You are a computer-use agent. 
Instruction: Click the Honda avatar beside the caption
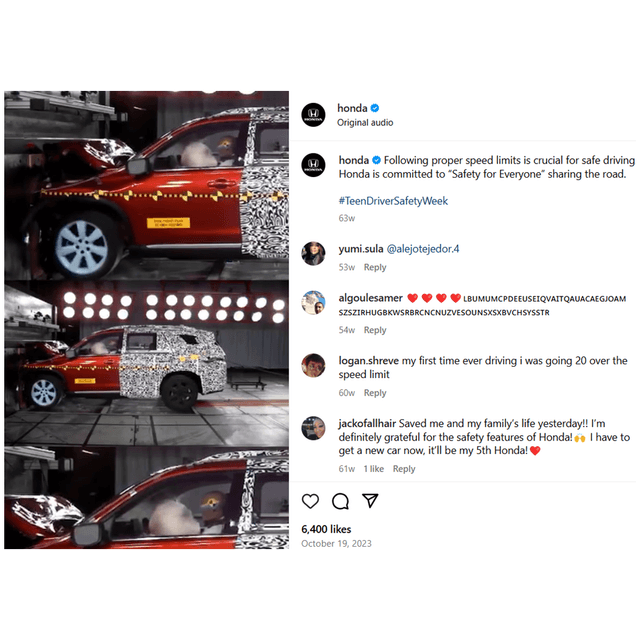(313, 165)
